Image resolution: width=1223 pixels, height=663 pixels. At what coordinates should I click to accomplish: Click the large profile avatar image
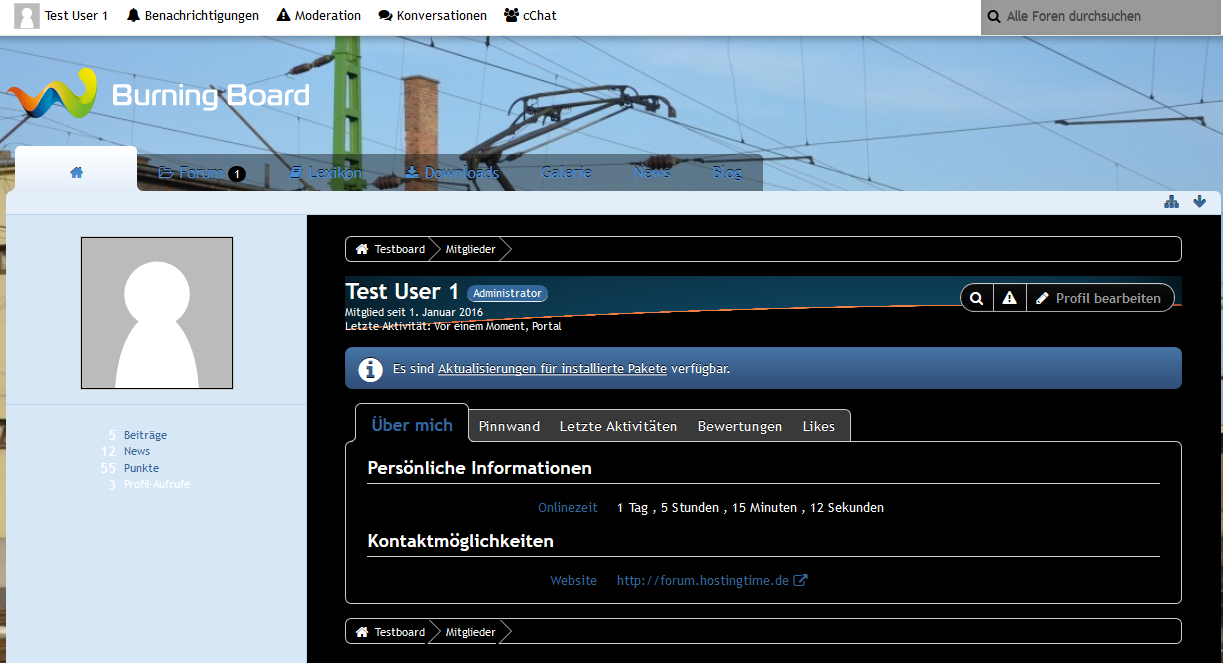point(157,313)
